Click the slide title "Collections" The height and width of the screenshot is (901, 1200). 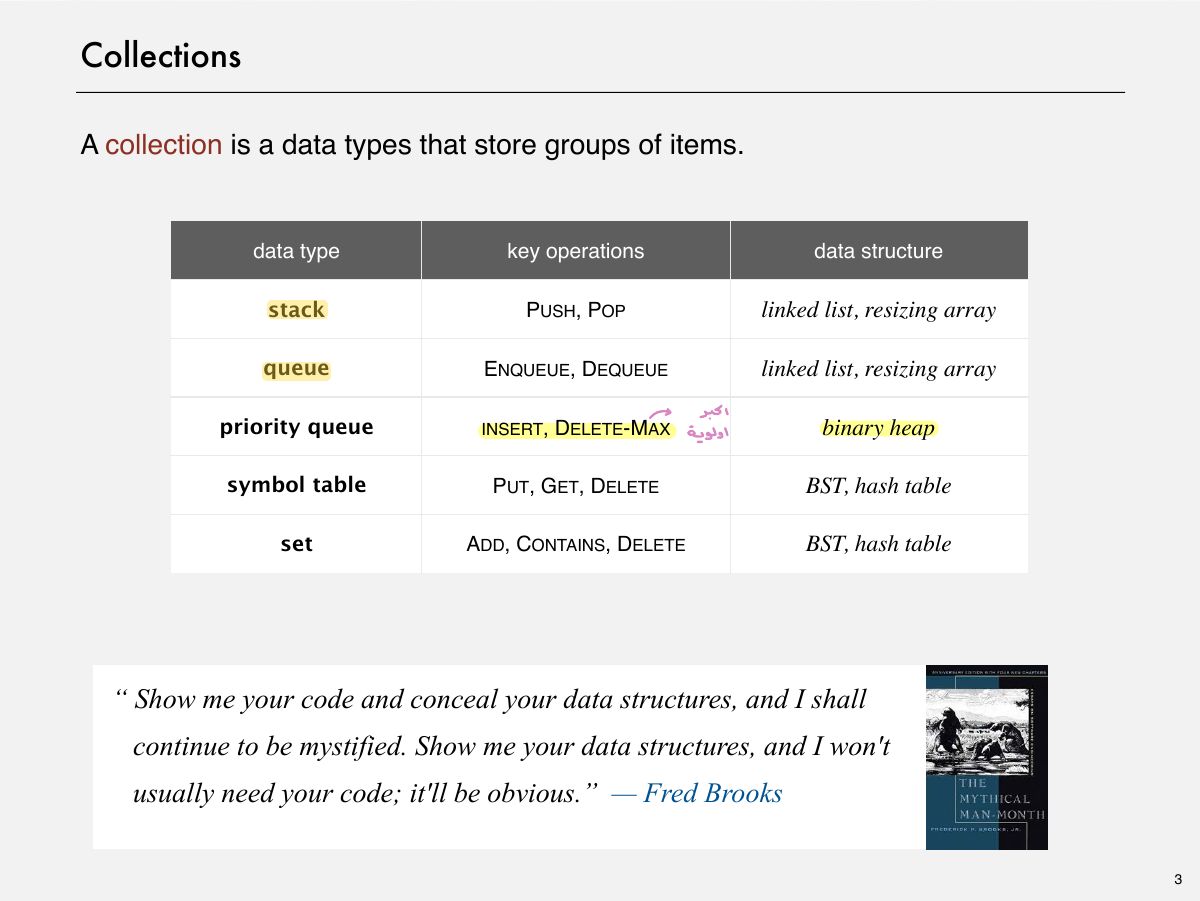161,55
